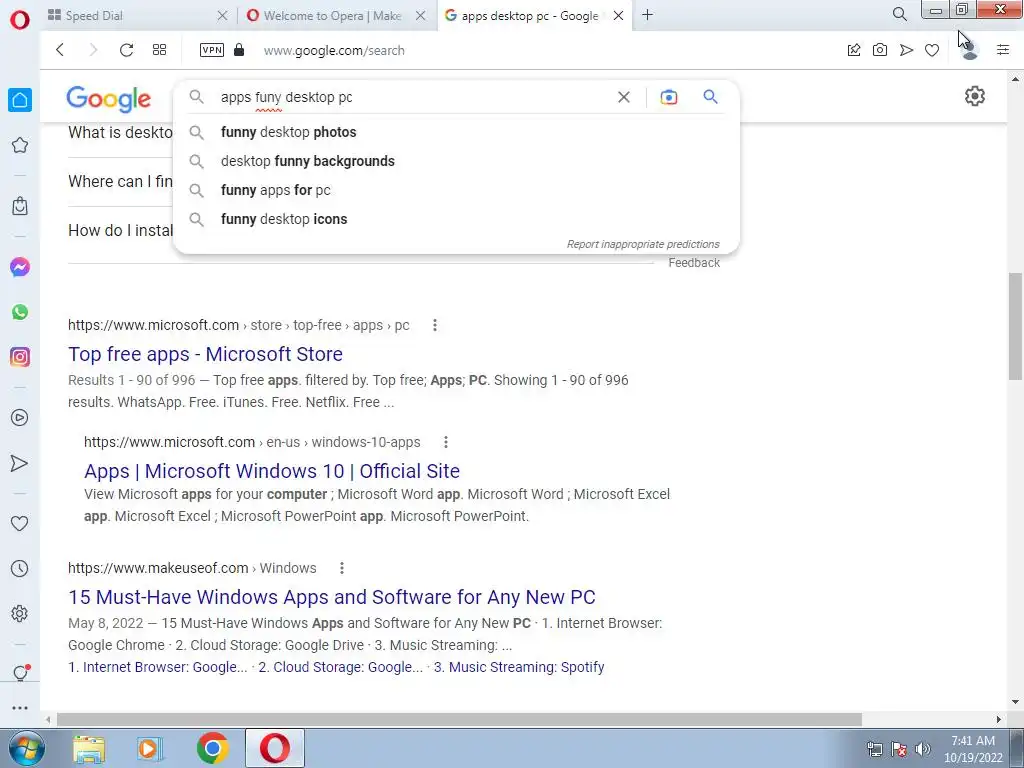Open the sidebar My Flow arrow icon
Screen dimensions: 1024x768
20,463
